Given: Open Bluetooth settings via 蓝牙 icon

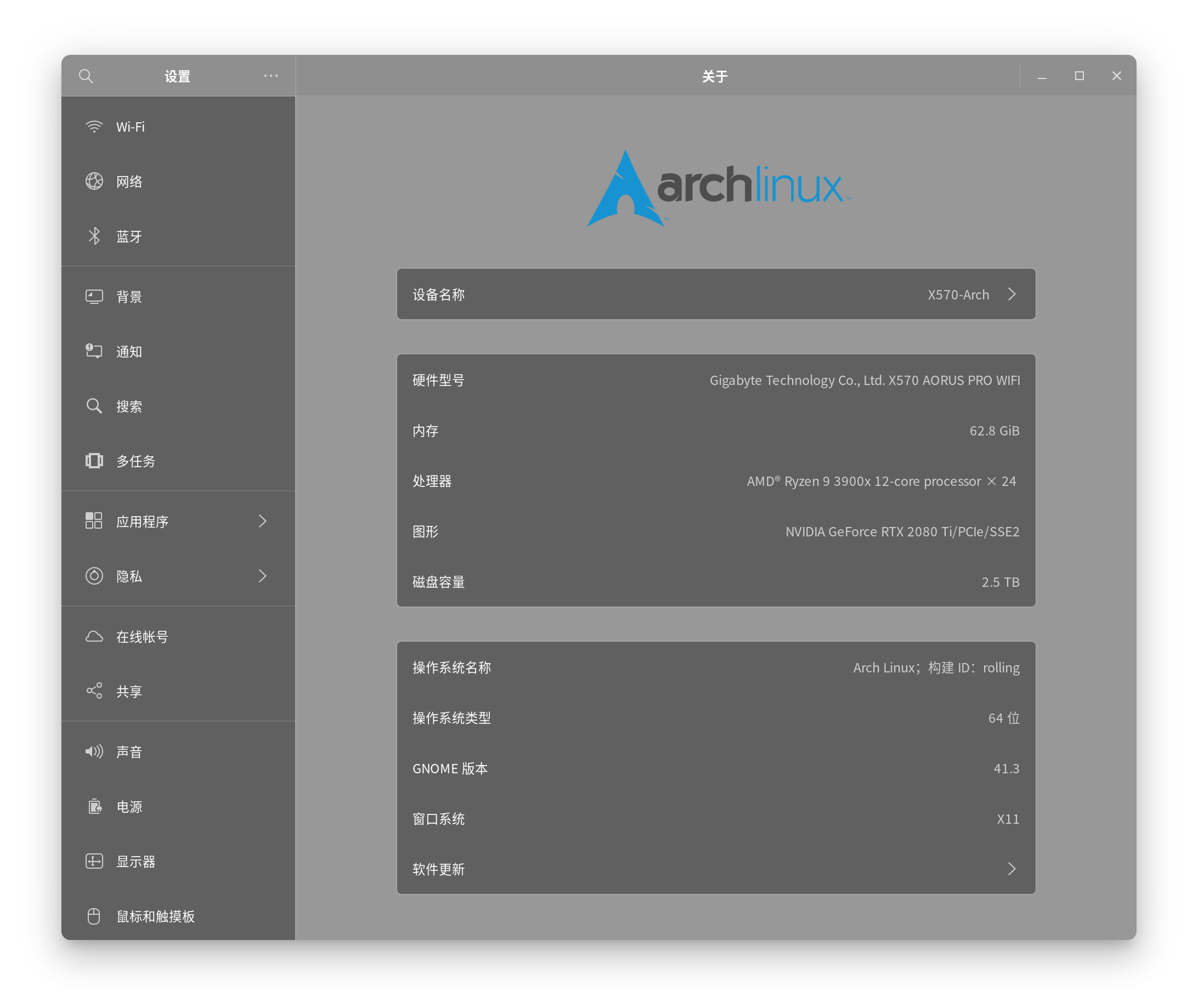Looking at the screenshot, I should pos(94,236).
